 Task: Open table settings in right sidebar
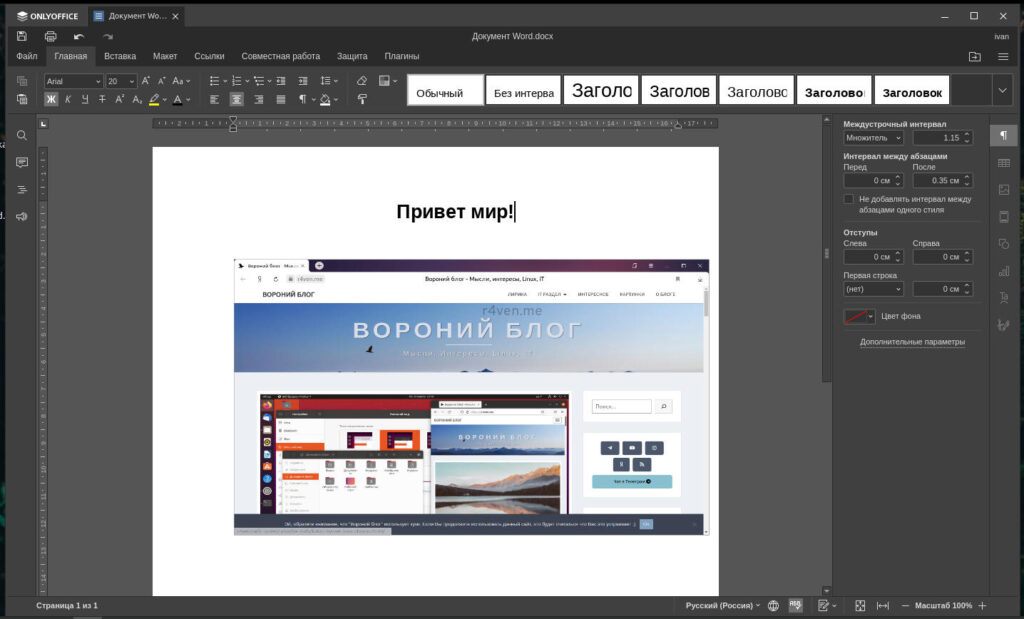click(x=1003, y=162)
